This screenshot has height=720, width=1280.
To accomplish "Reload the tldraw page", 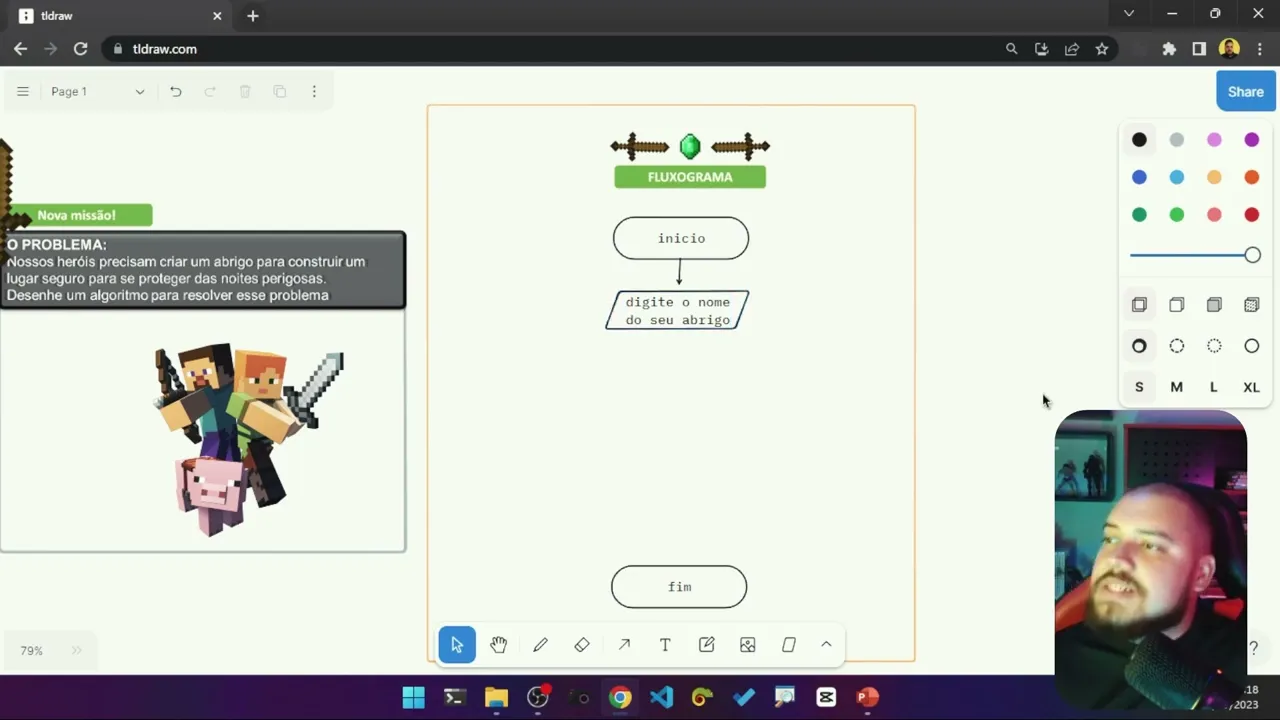I will click(81, 49).
